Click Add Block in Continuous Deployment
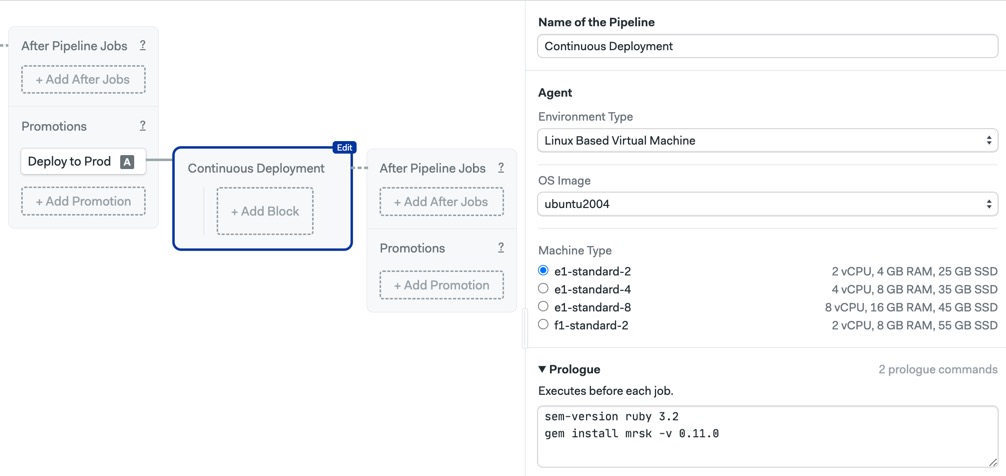Viewport: 1006px width, 476px height. (x=265, y=211)
